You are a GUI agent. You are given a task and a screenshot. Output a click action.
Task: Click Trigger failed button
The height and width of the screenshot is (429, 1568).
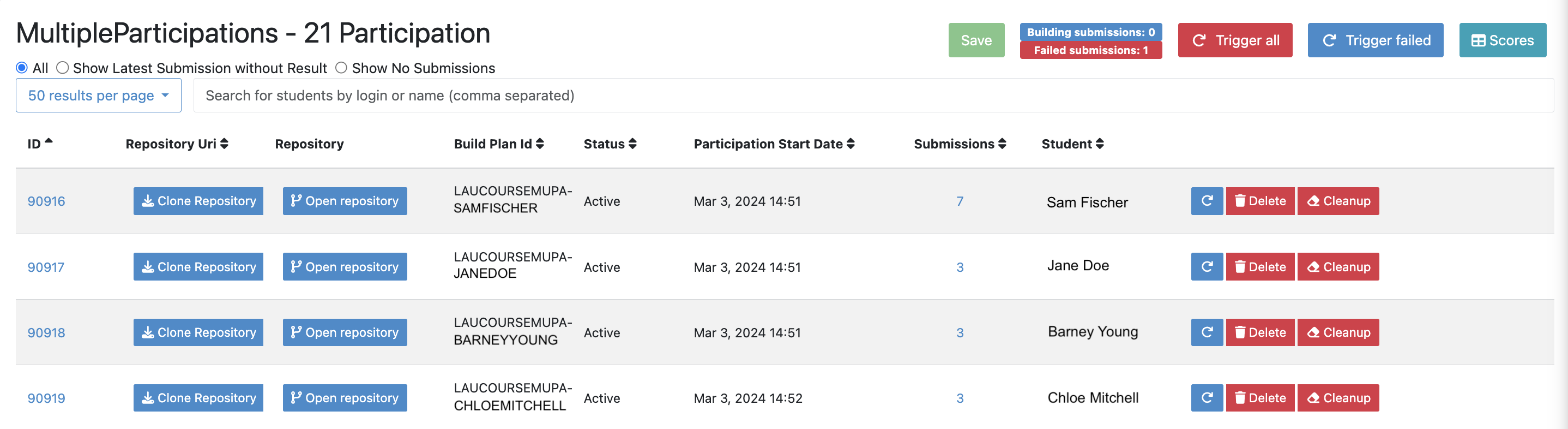click(1375, 40)
